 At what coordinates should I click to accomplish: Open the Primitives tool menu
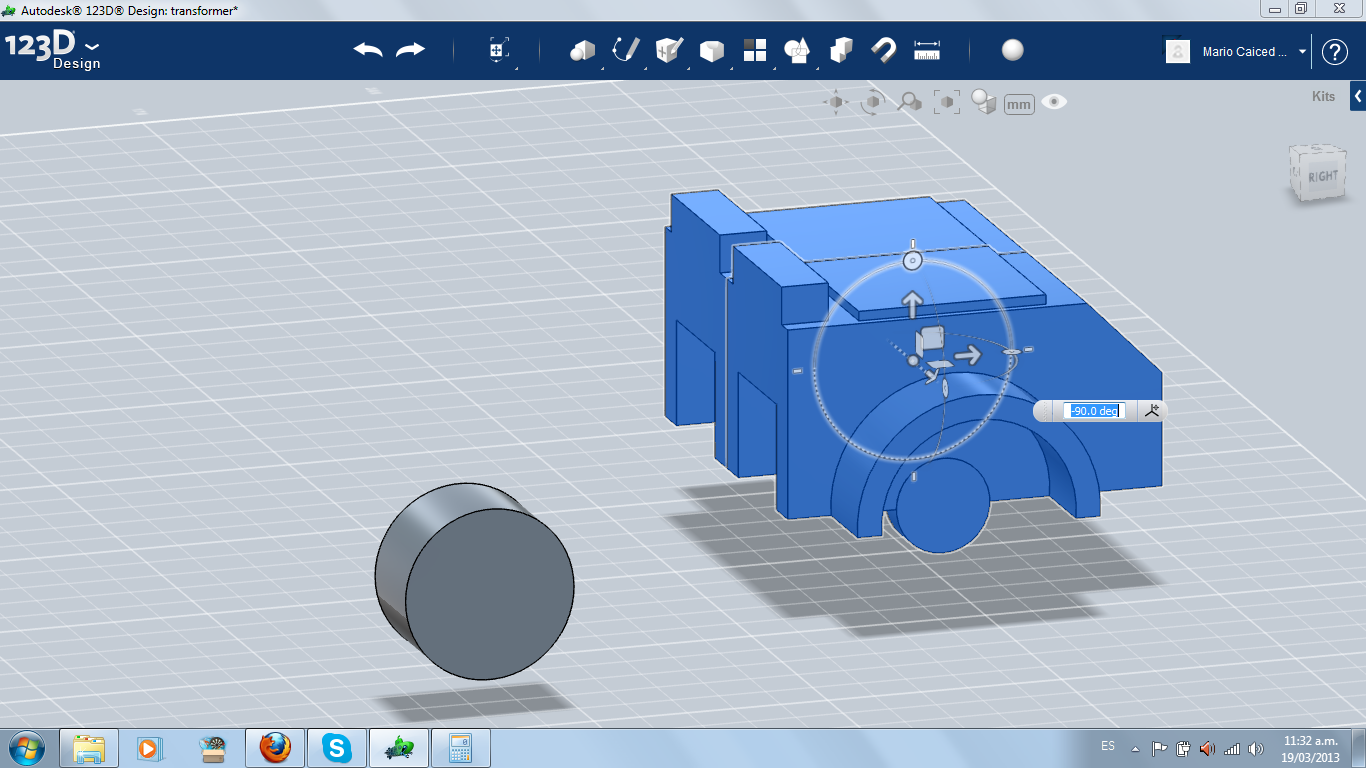[x=582, y=50]
